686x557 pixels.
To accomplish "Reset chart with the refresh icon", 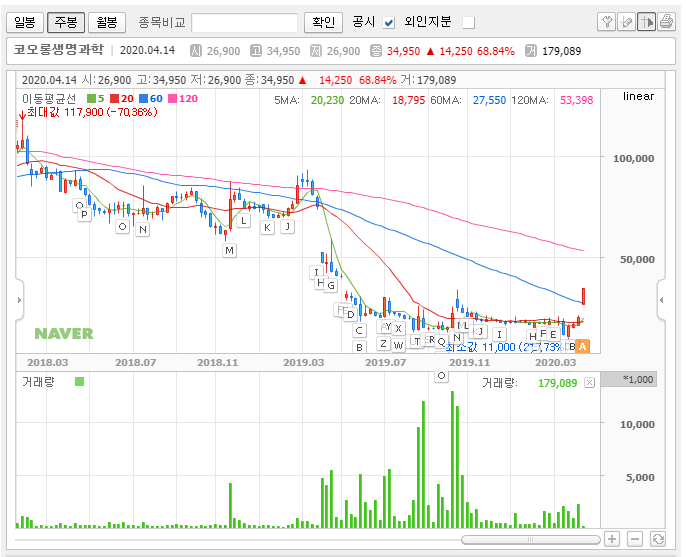I will click(658, 539).
